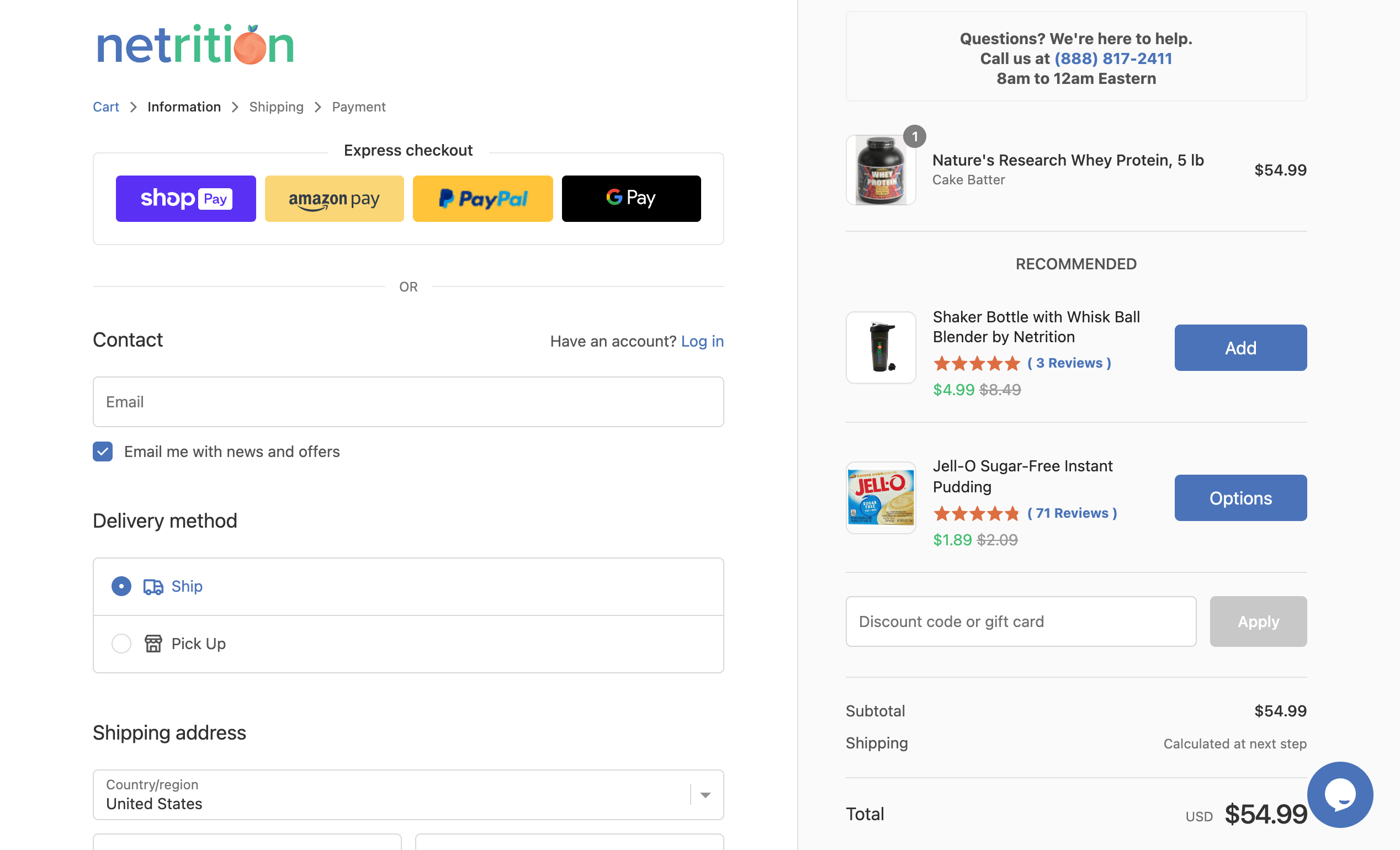The width and height of the screenshot is (1400, 850).
Task: Open Country/region dropdown
Action: (408, 794)
